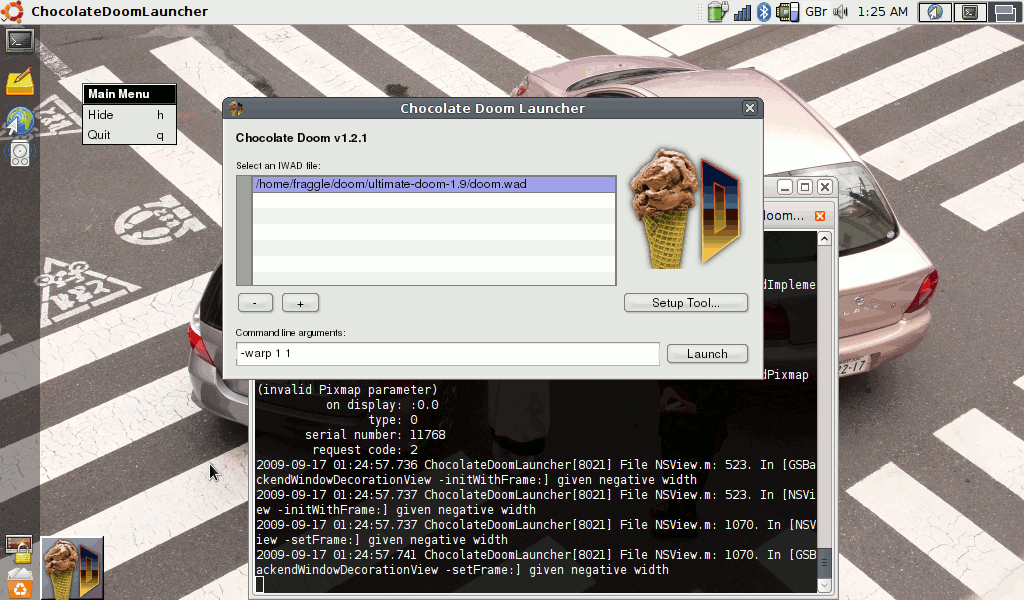
Task: Open the orange recycle bin icon
Action: click(20, 583)
